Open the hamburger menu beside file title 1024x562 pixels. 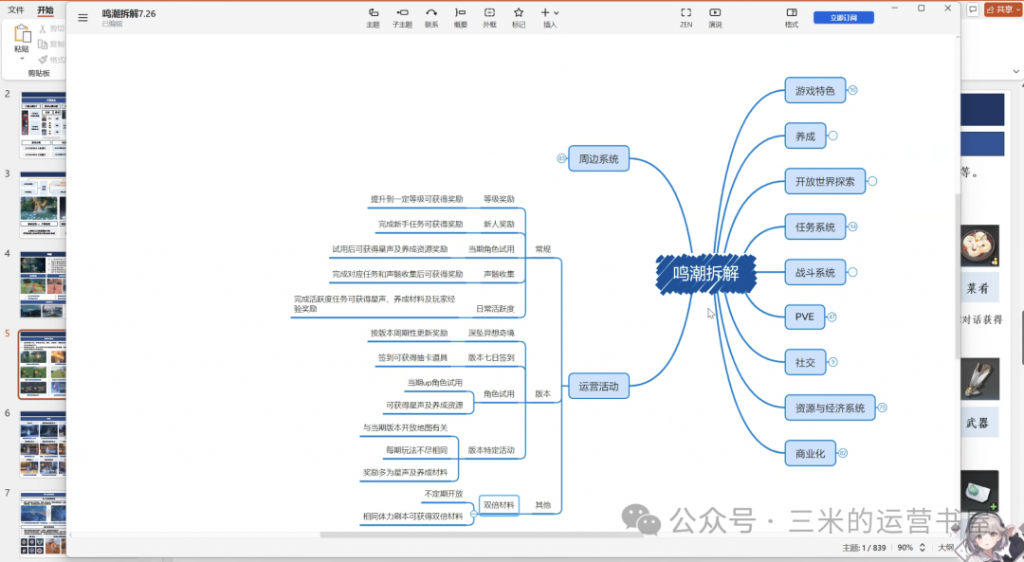tap(83, 17)
